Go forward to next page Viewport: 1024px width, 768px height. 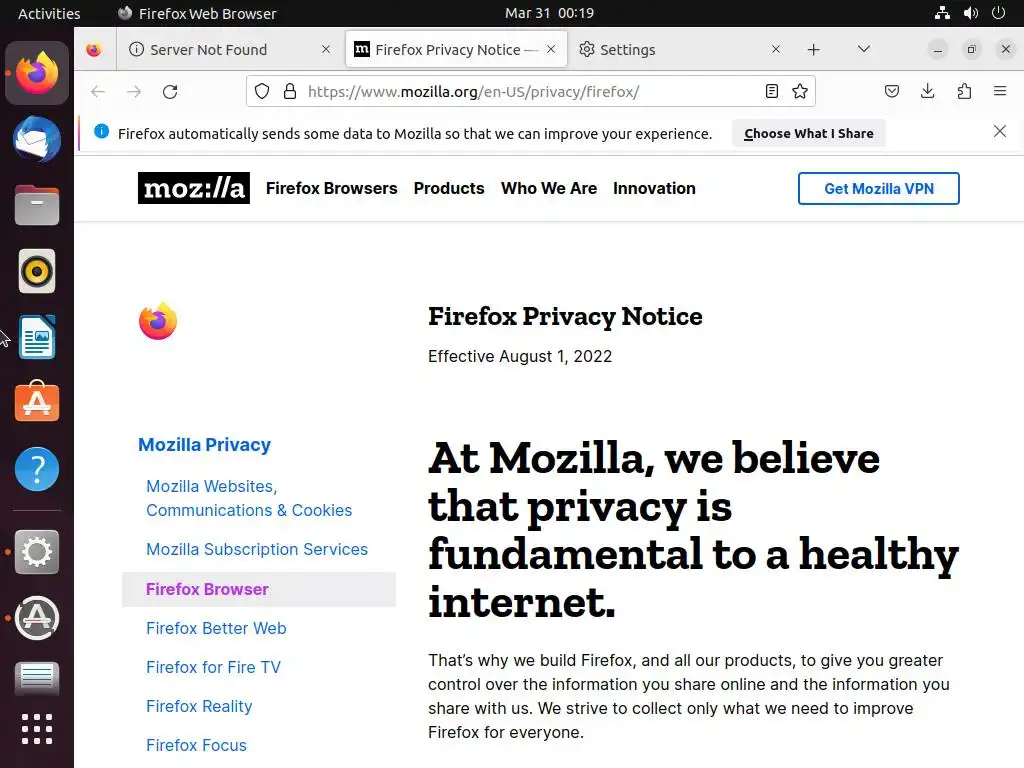tap(134, 91)
